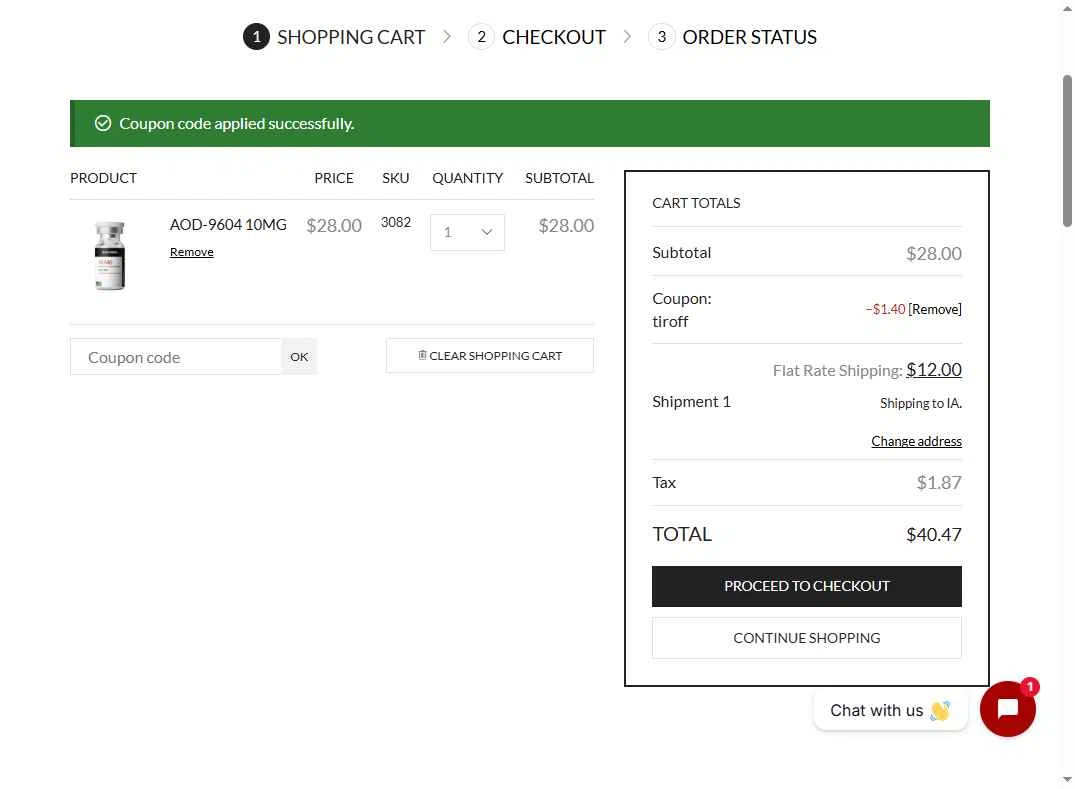Continue shopping

pos(806,638)
